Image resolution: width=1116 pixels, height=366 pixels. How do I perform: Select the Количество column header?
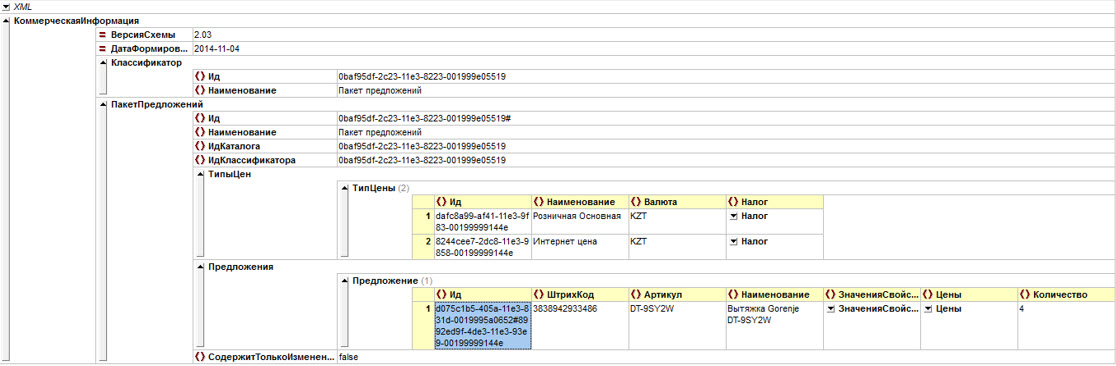tap(1065, 295)
